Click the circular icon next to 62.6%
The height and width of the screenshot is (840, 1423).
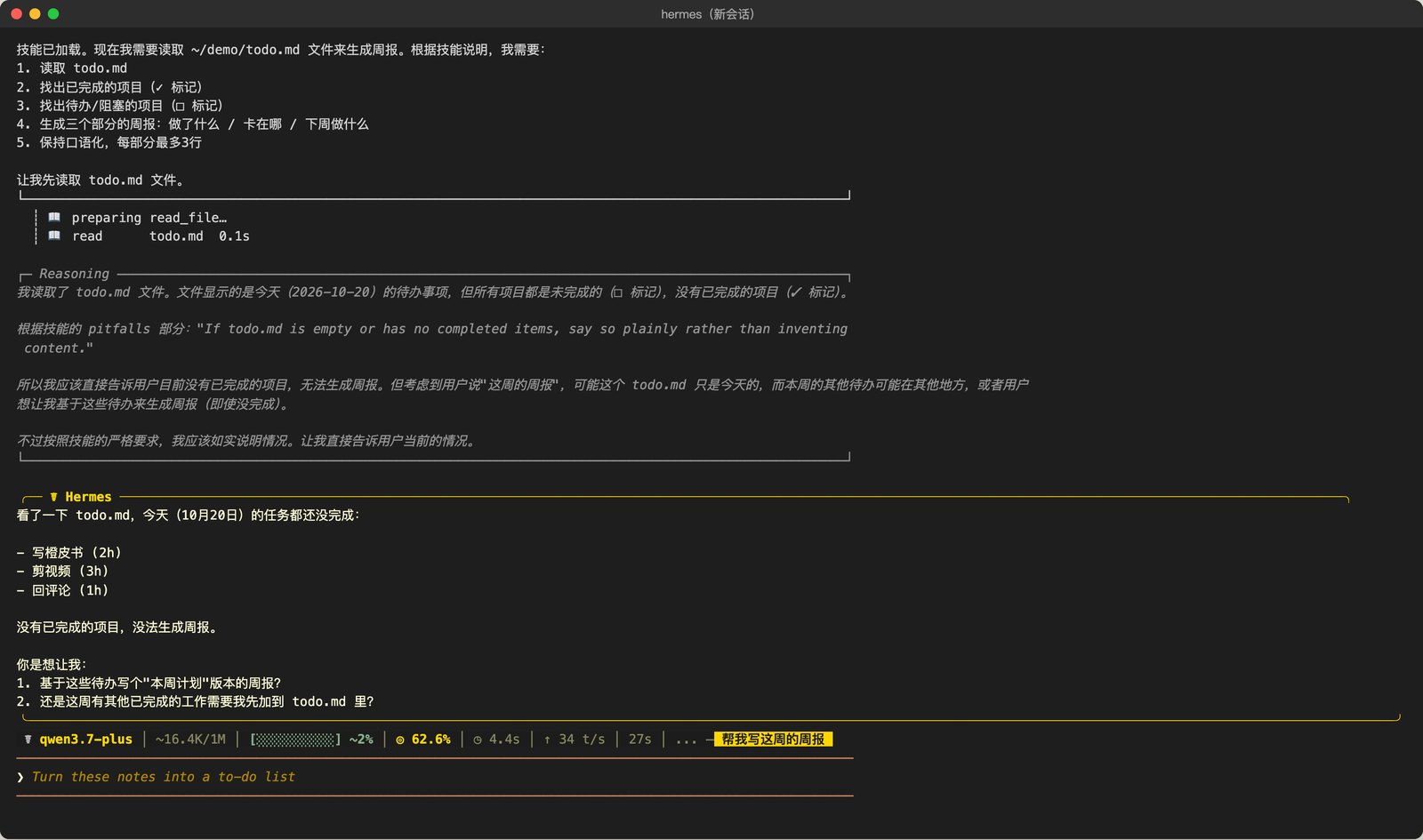(x=400, y=740)
